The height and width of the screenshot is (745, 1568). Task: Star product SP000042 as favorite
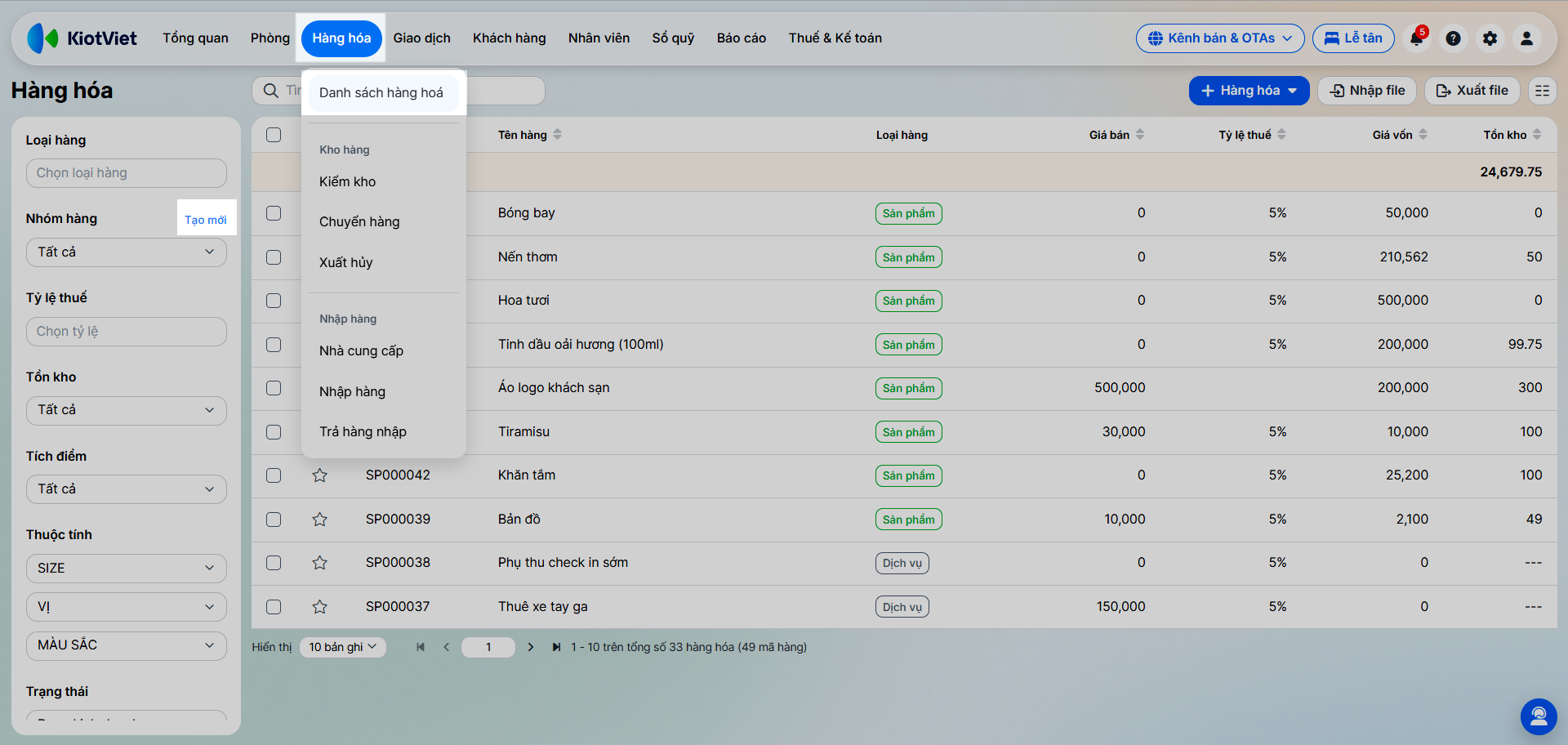(319, 475)
